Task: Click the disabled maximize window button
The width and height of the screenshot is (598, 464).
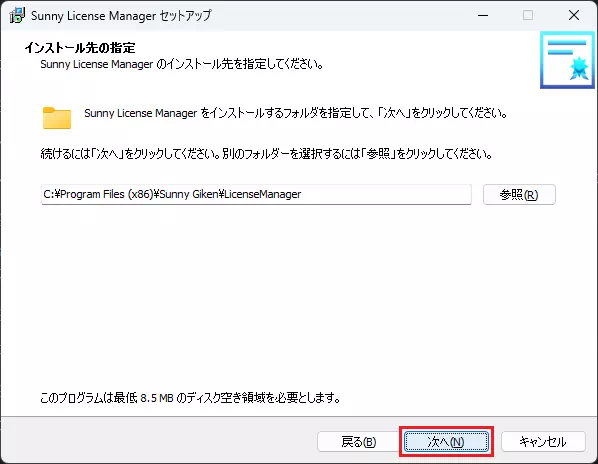Action: click(x=528, y=15)
